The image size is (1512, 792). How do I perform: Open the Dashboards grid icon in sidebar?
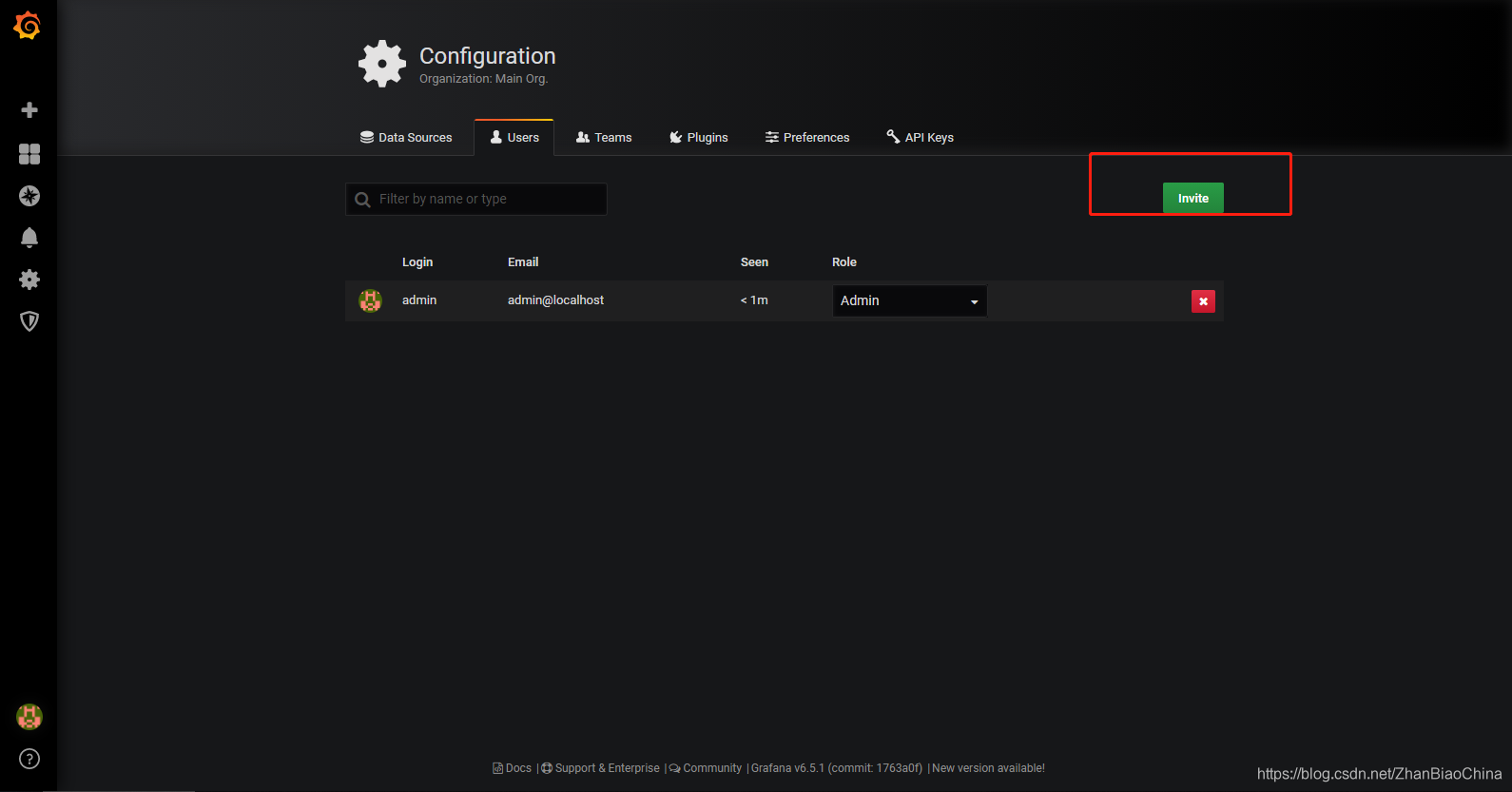[x=29, y=154]
